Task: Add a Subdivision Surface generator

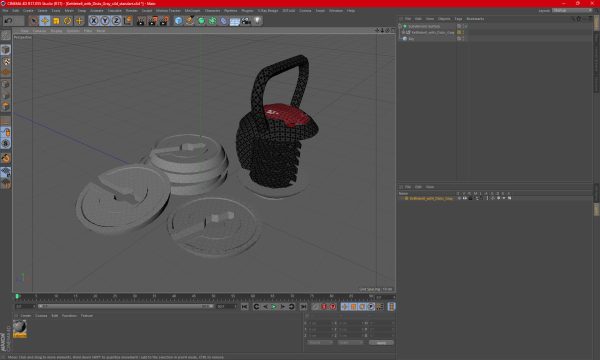Action: pyautogui.click(x=201, y=21)
